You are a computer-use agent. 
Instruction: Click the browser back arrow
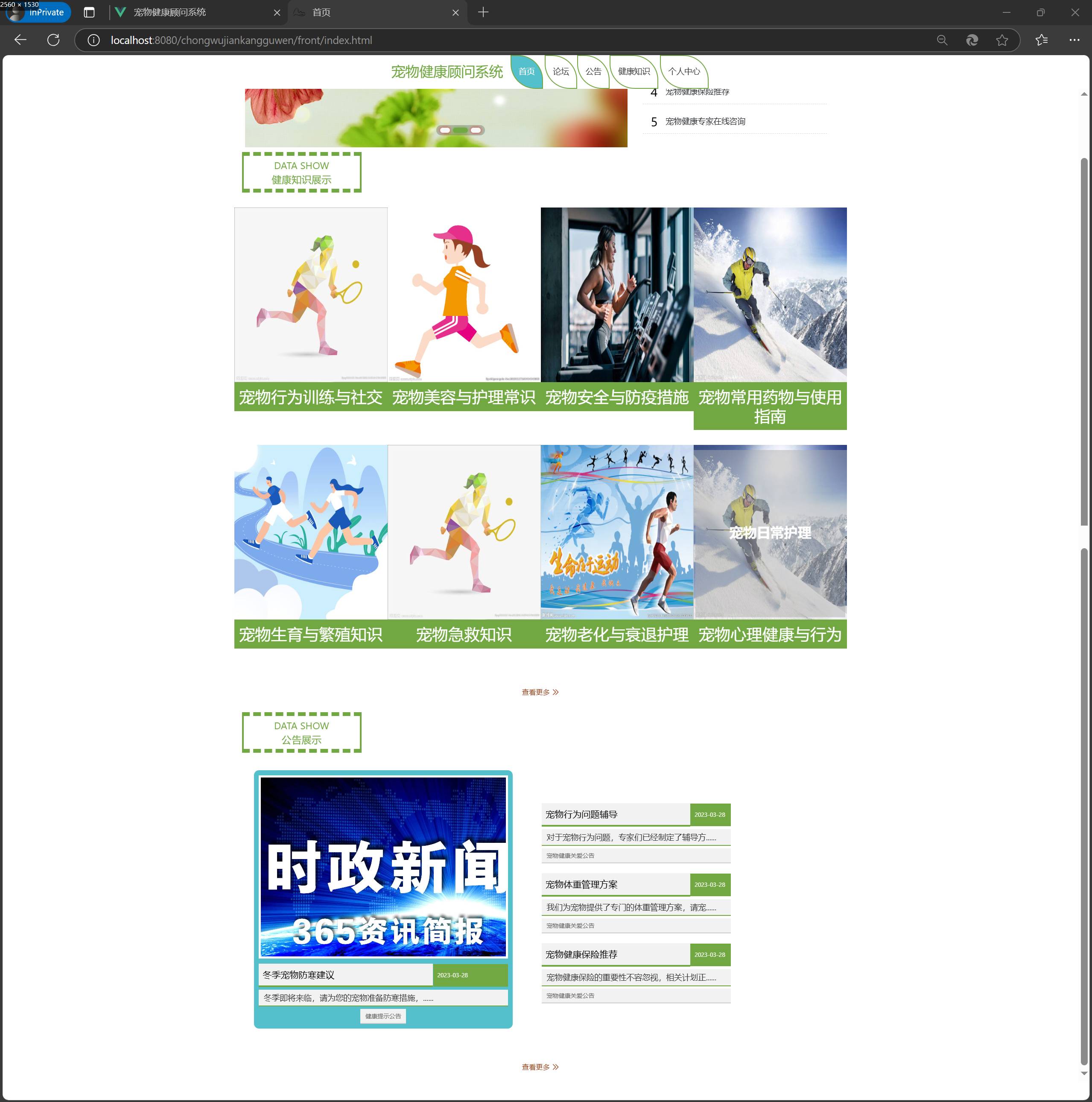pyautogui.click(x=20, y=40)
